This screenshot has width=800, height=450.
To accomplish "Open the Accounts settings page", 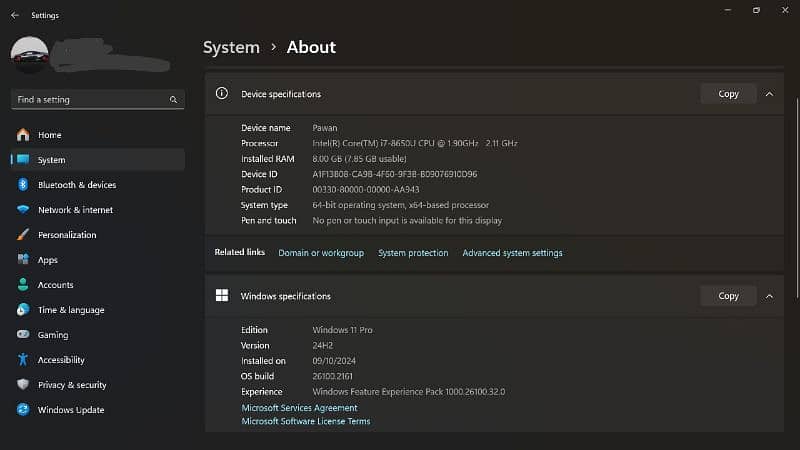I will tap(55, 285).
